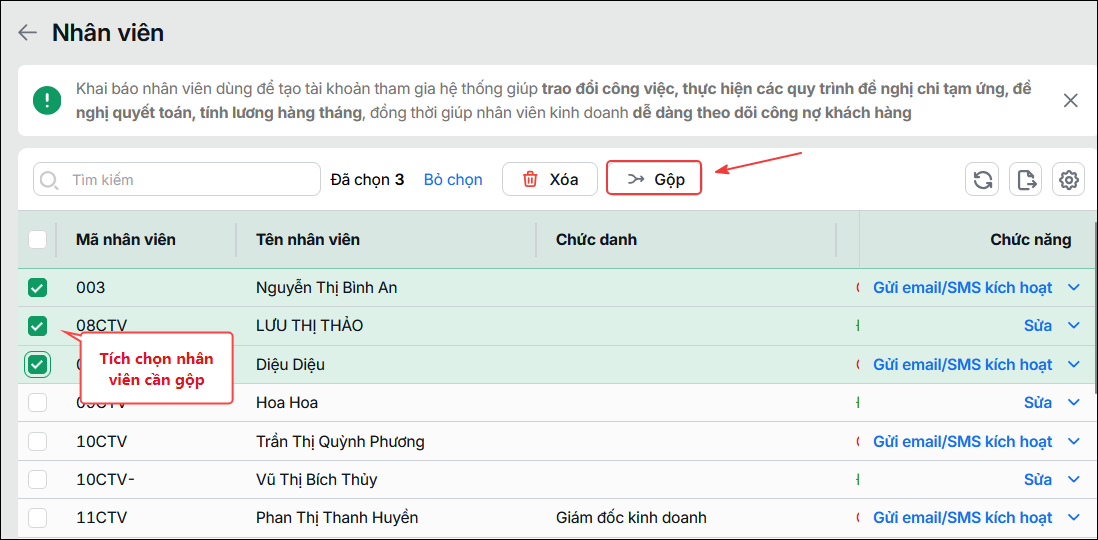Screen dimensions: 1098x540
Task: Click the Gộp merge button
Action: (654, 179)
